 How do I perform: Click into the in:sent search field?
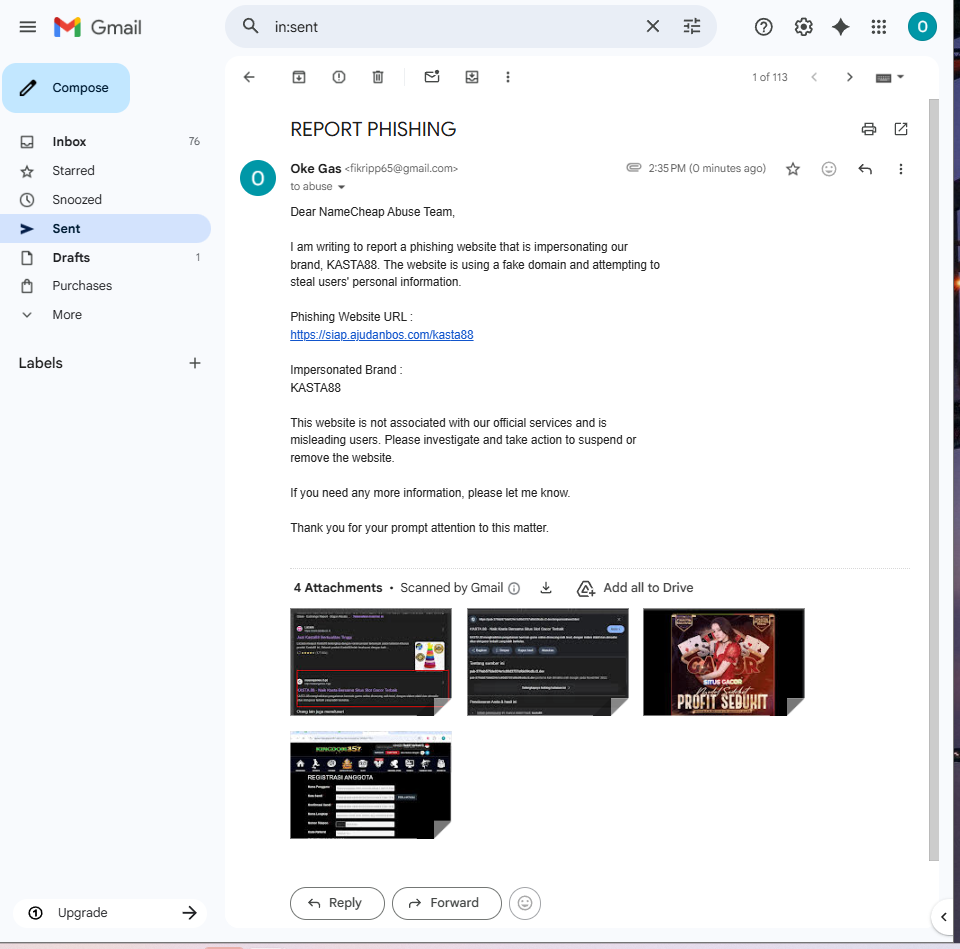click(453, 27)
